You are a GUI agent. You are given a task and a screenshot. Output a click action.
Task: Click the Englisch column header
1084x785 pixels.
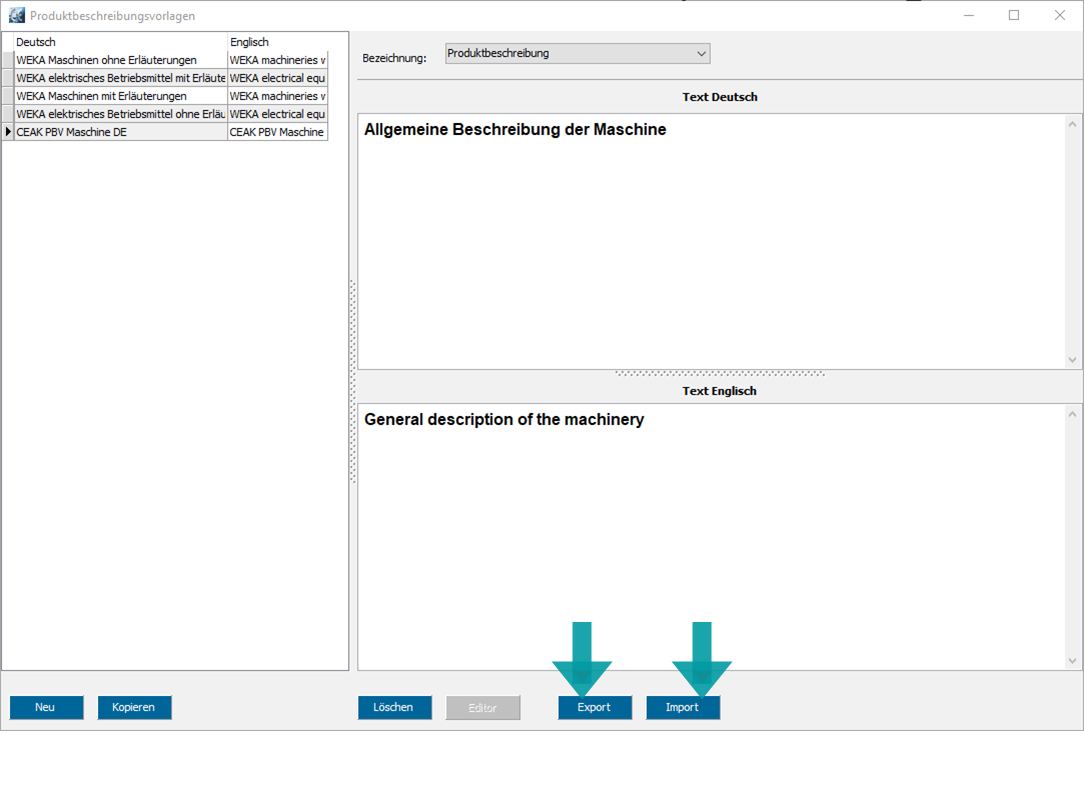point(277,42)
